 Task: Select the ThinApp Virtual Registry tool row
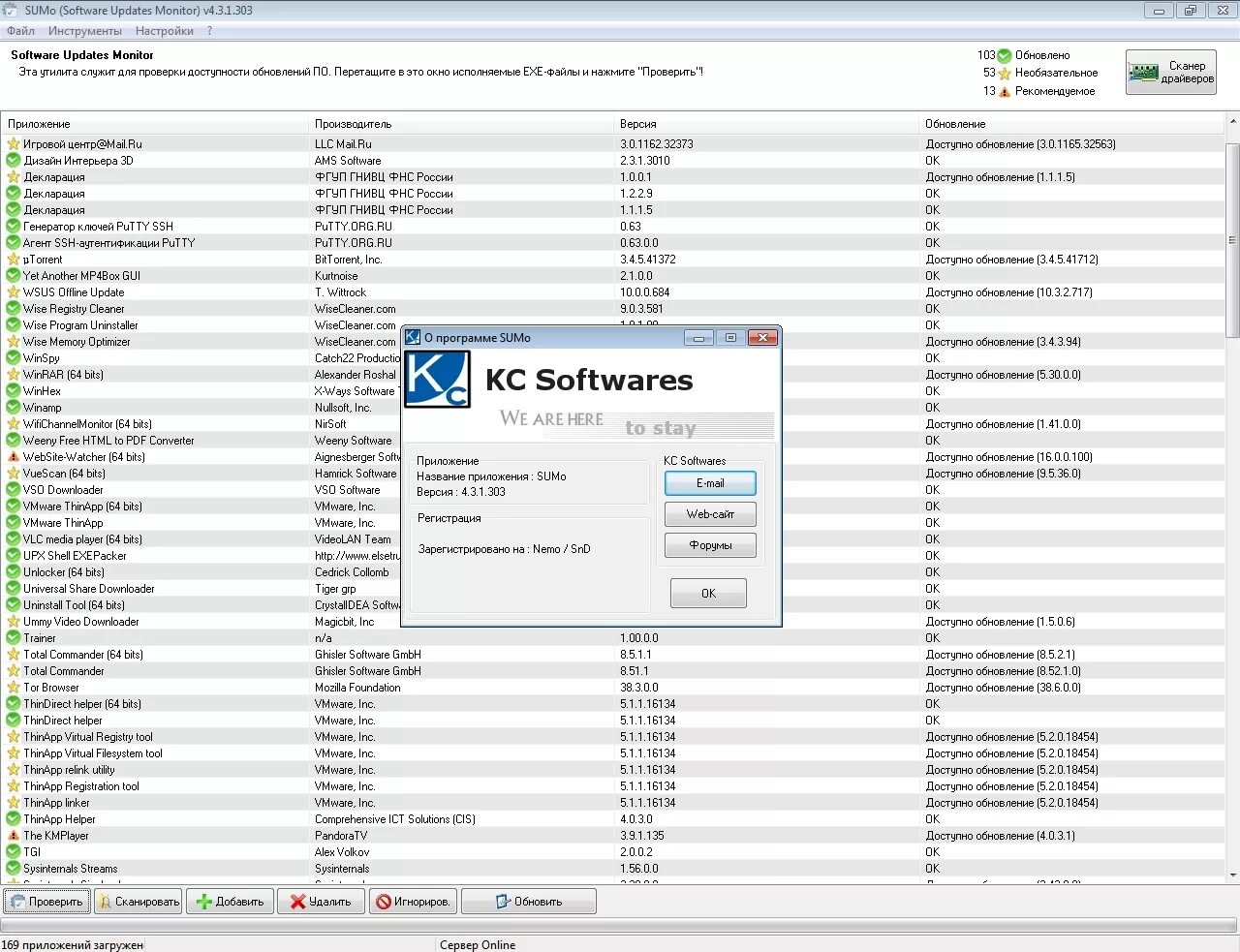[613, 737]
